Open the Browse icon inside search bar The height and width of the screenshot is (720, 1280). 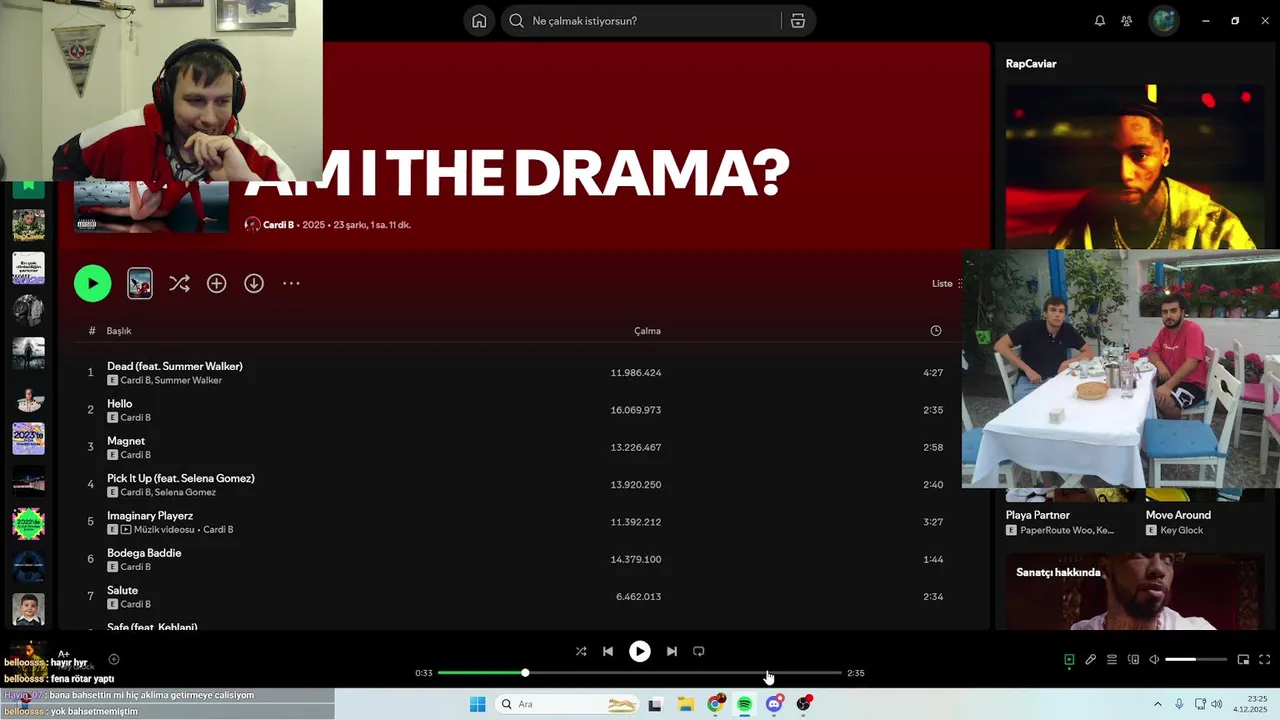click(798, 21)
